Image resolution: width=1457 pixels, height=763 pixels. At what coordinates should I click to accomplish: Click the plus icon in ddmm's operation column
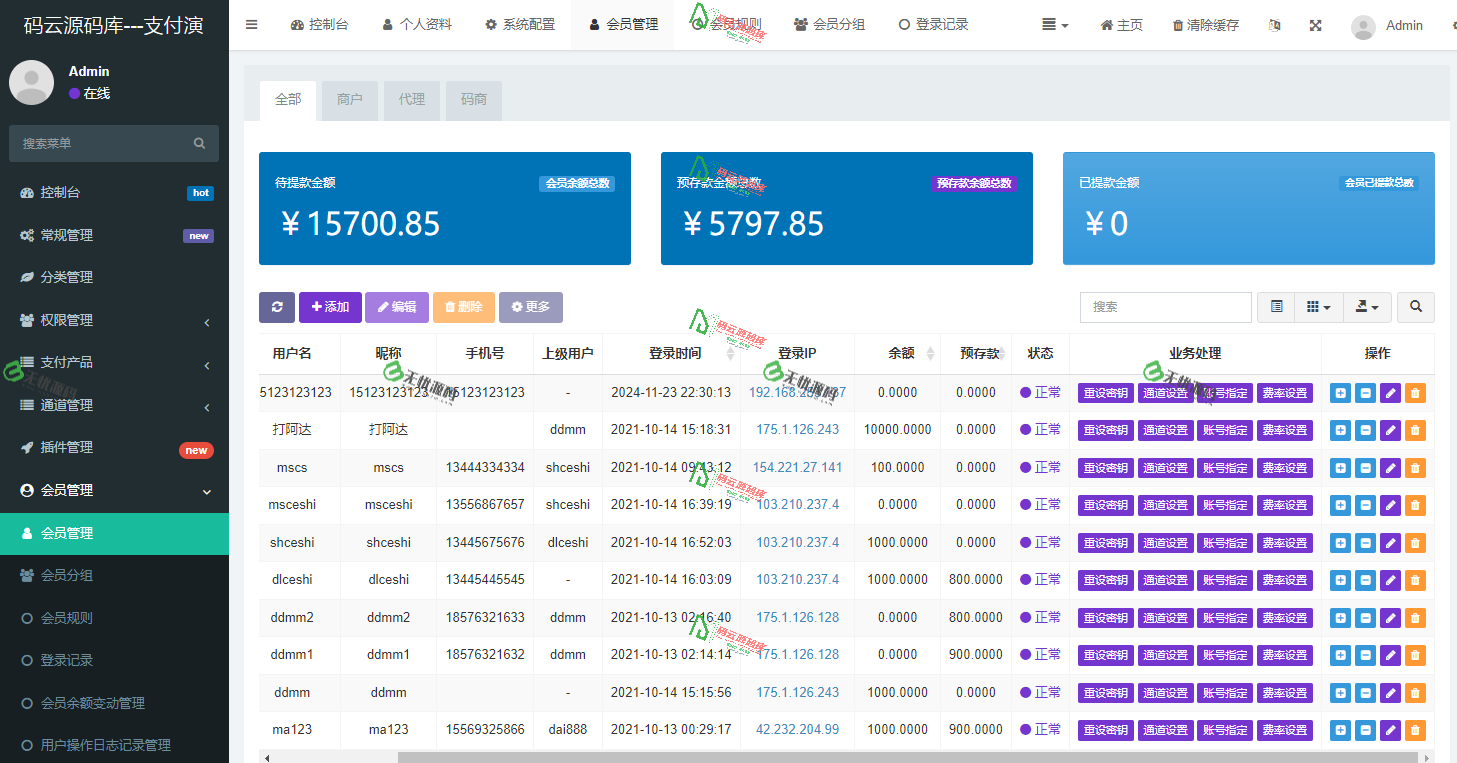point(1340,692)
